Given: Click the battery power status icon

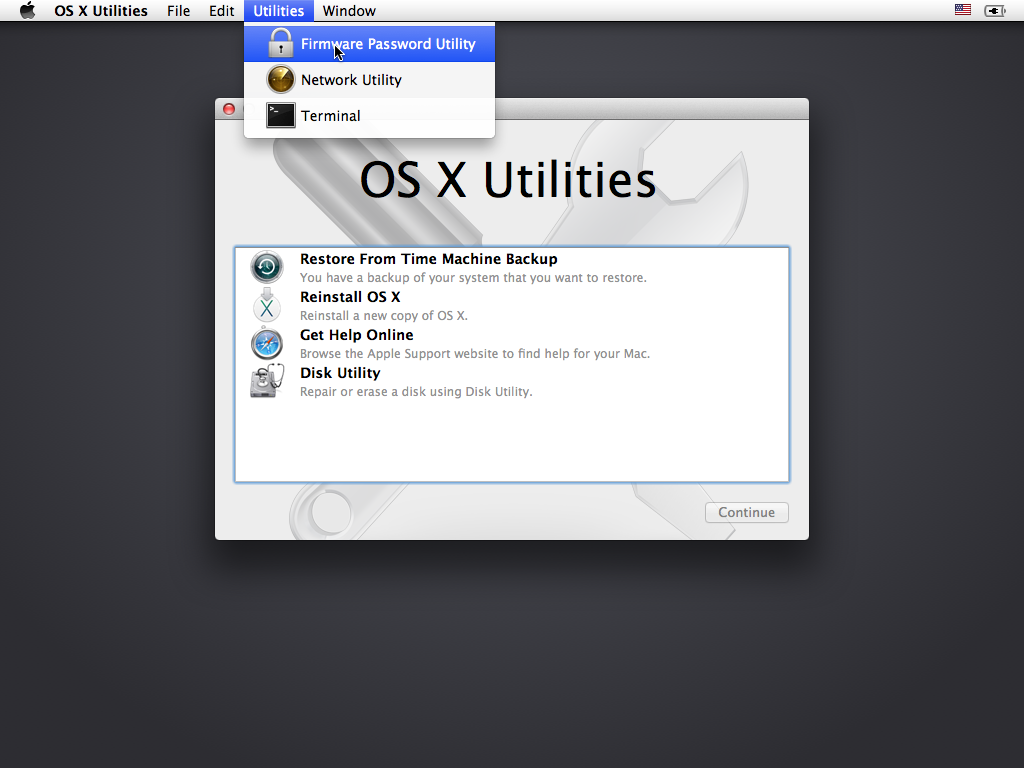Looking at the screenshot, I should (994, 11).
